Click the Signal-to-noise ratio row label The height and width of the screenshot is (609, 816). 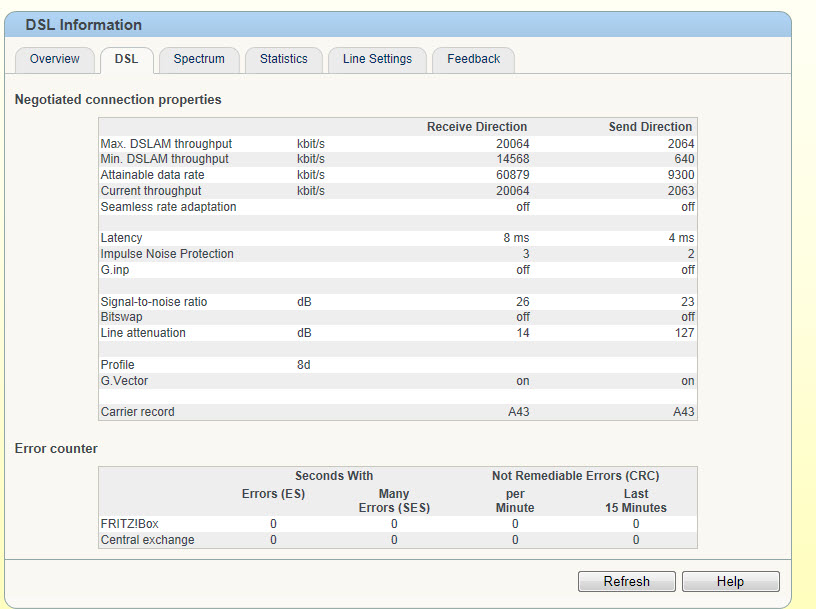click(154, 302)
